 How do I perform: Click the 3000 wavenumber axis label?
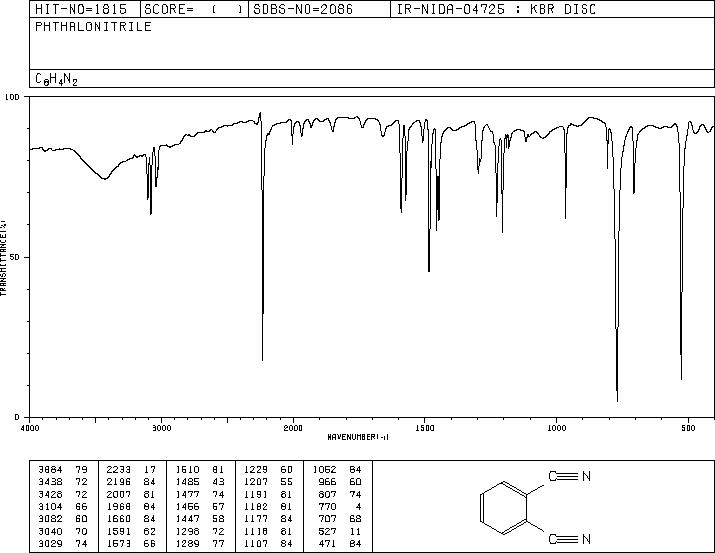[x=161, y=428]
